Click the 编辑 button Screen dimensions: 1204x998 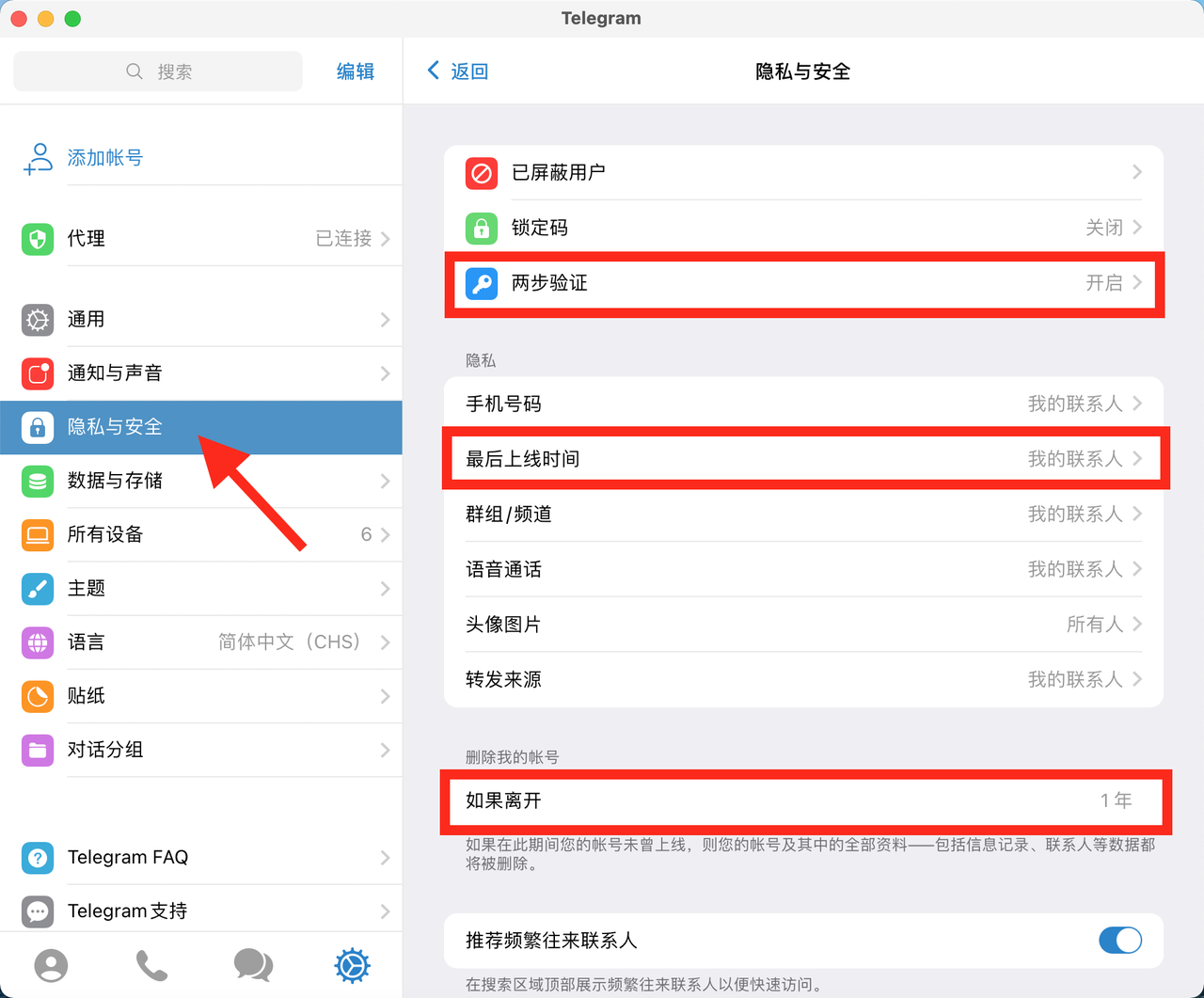pos(356,71)
